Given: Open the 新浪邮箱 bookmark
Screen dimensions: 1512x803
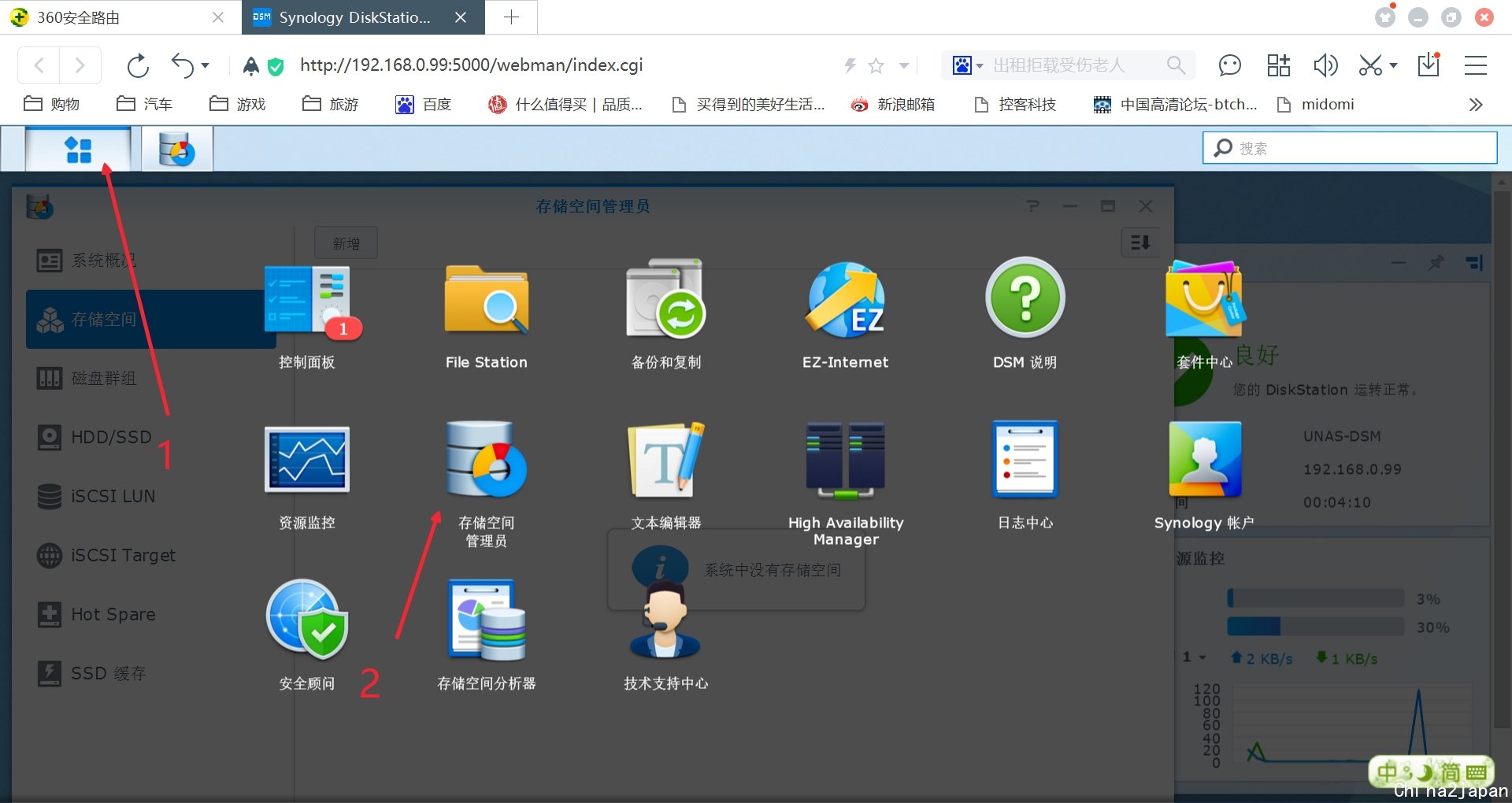Looking at the screenshot, I should point(893,104).
